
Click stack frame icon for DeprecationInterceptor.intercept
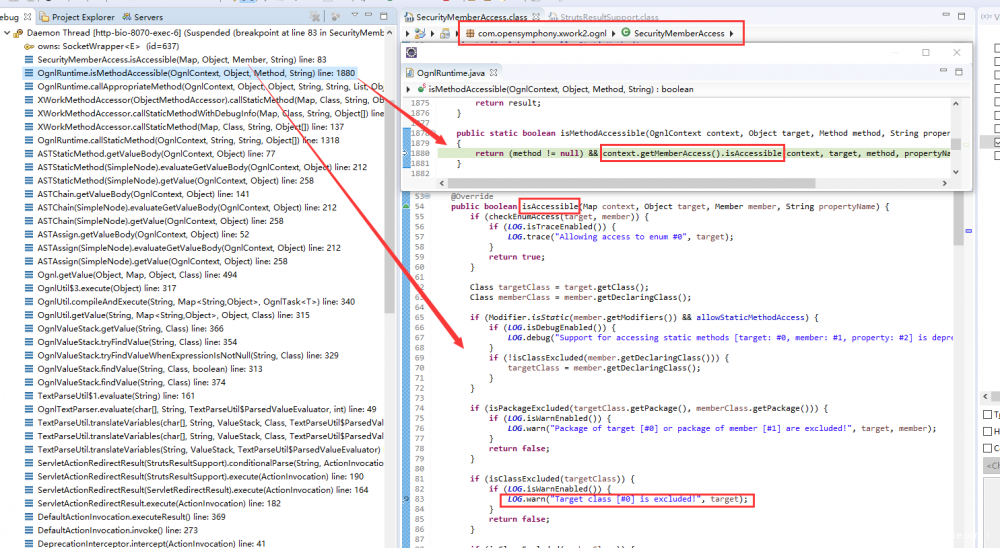[x=29, y=544]
